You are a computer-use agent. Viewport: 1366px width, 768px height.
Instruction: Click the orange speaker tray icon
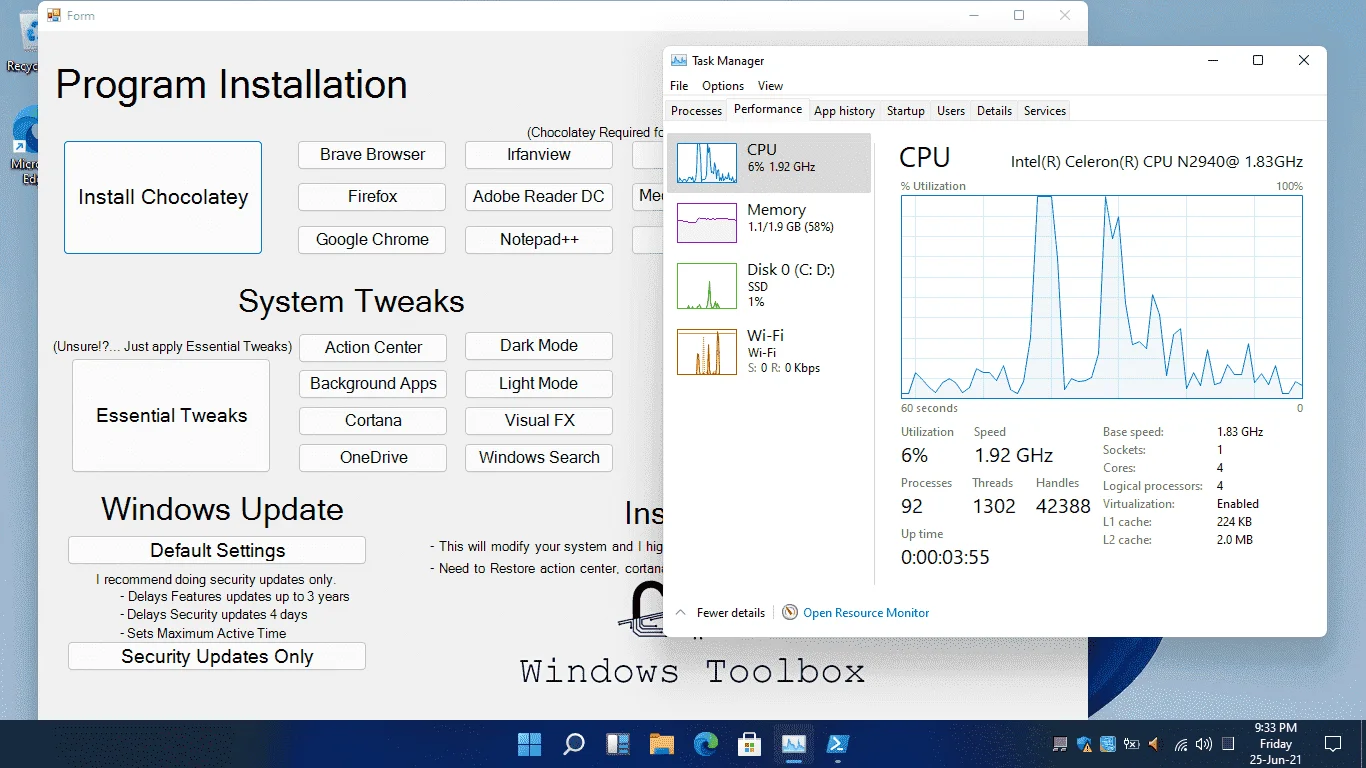point(1155,744)
